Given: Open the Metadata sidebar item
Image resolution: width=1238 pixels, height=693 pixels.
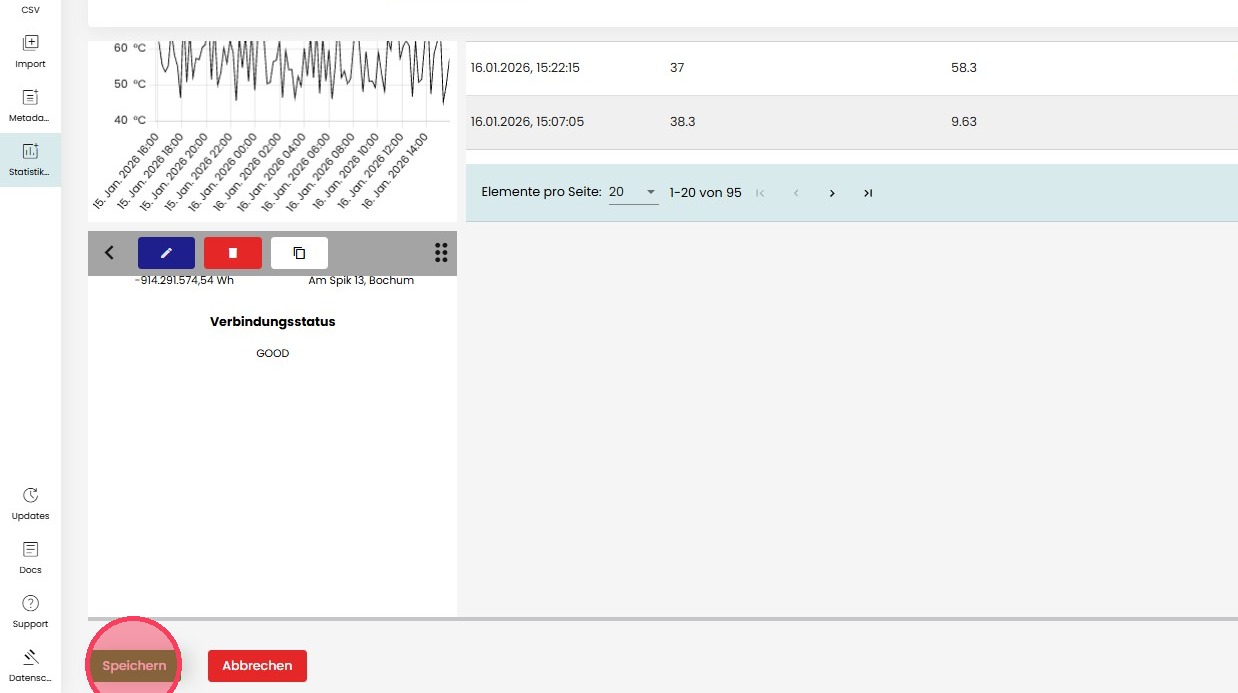Looking at the screenshot, I should point(30,105).
